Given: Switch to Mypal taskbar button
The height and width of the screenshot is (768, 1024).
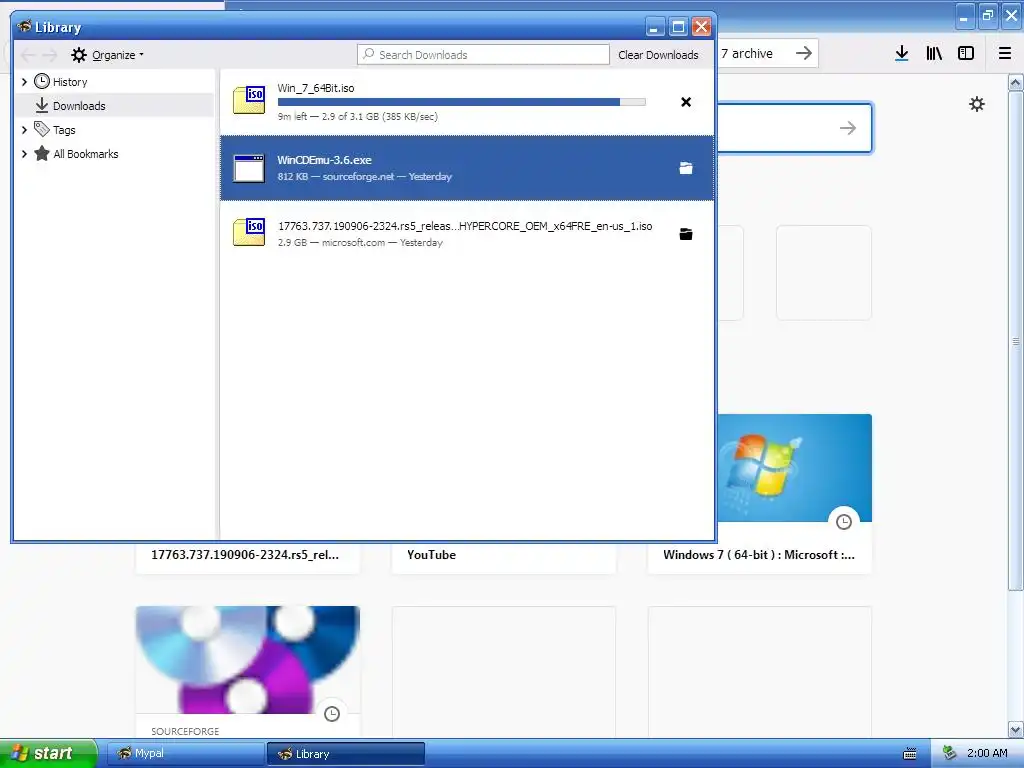Looking at the screenshot, I should pos(185,754).
